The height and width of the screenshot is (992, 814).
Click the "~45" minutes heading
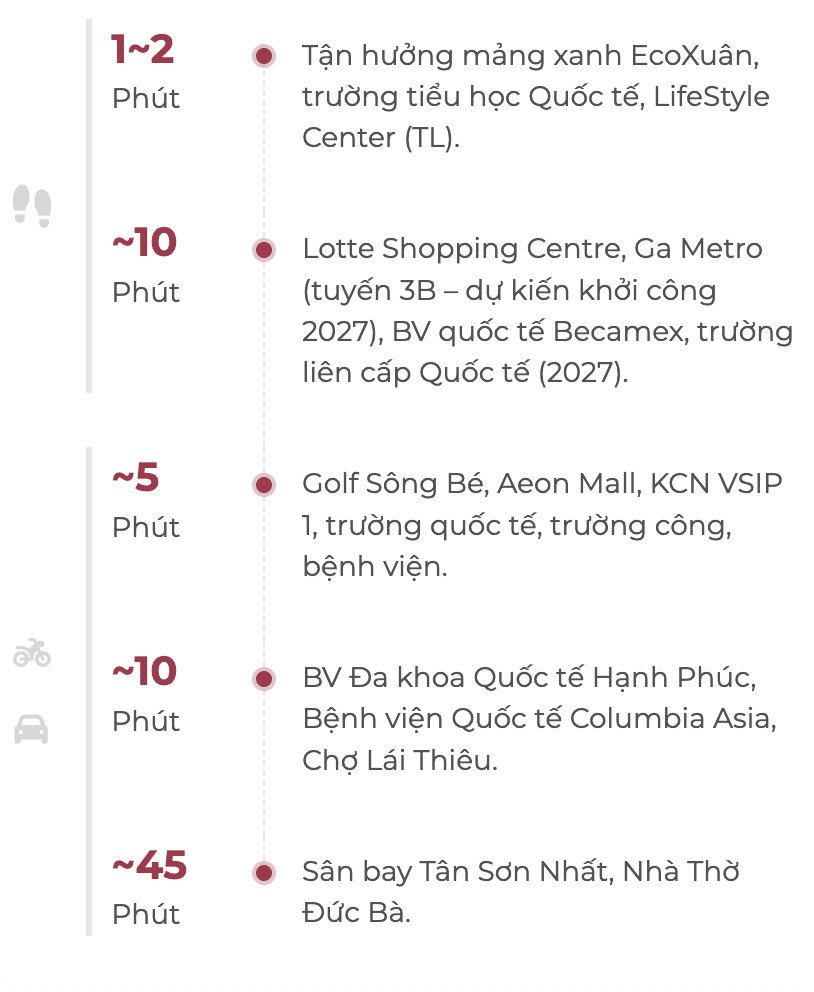tap(150, 865)
